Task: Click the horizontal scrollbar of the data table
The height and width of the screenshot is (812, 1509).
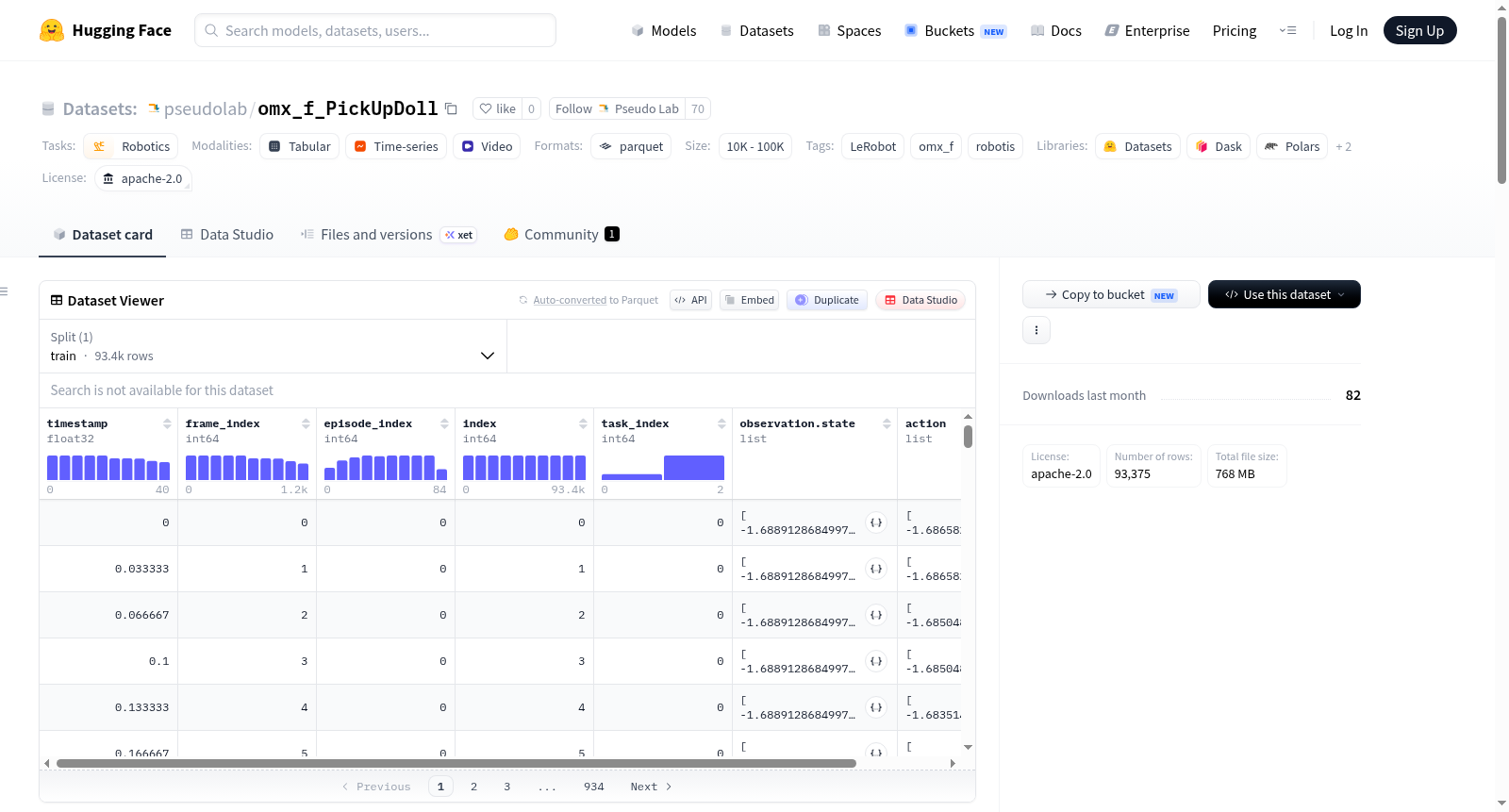Action: point(456,763)
